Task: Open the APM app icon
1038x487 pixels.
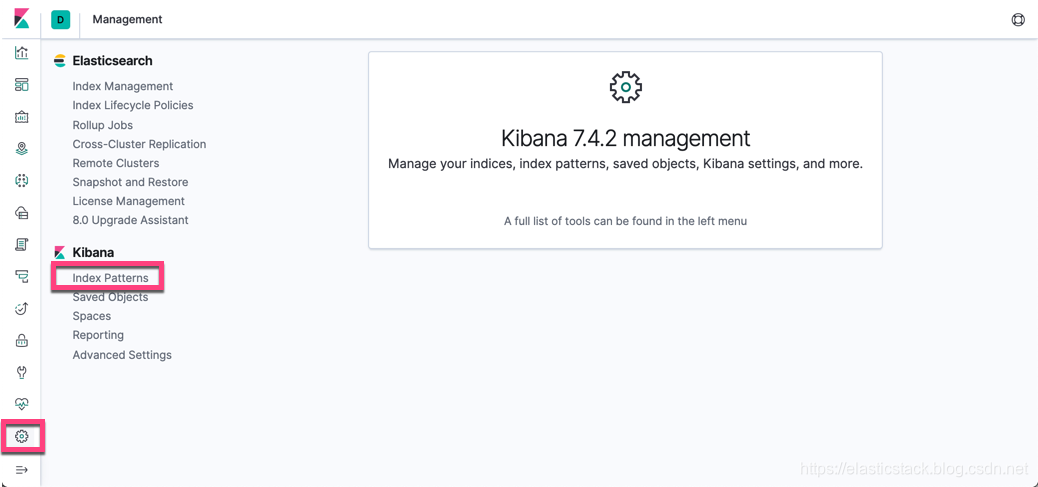Action: point(22,276)
